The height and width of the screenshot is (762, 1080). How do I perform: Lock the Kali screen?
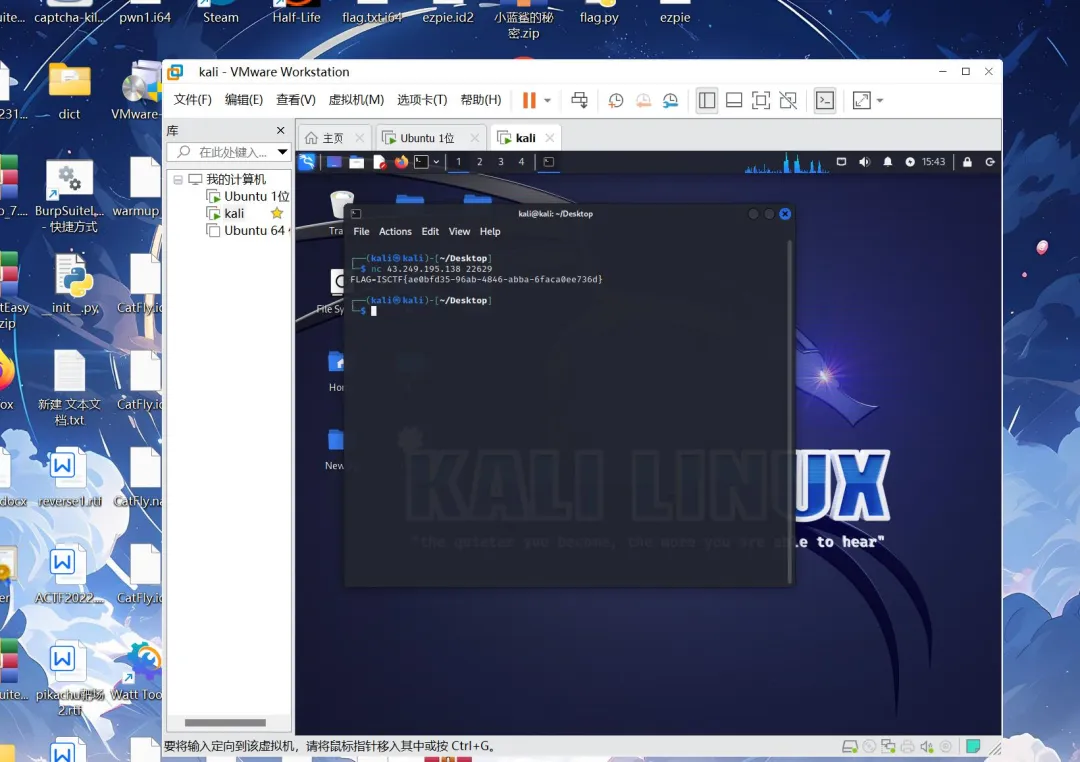(968, 162)
